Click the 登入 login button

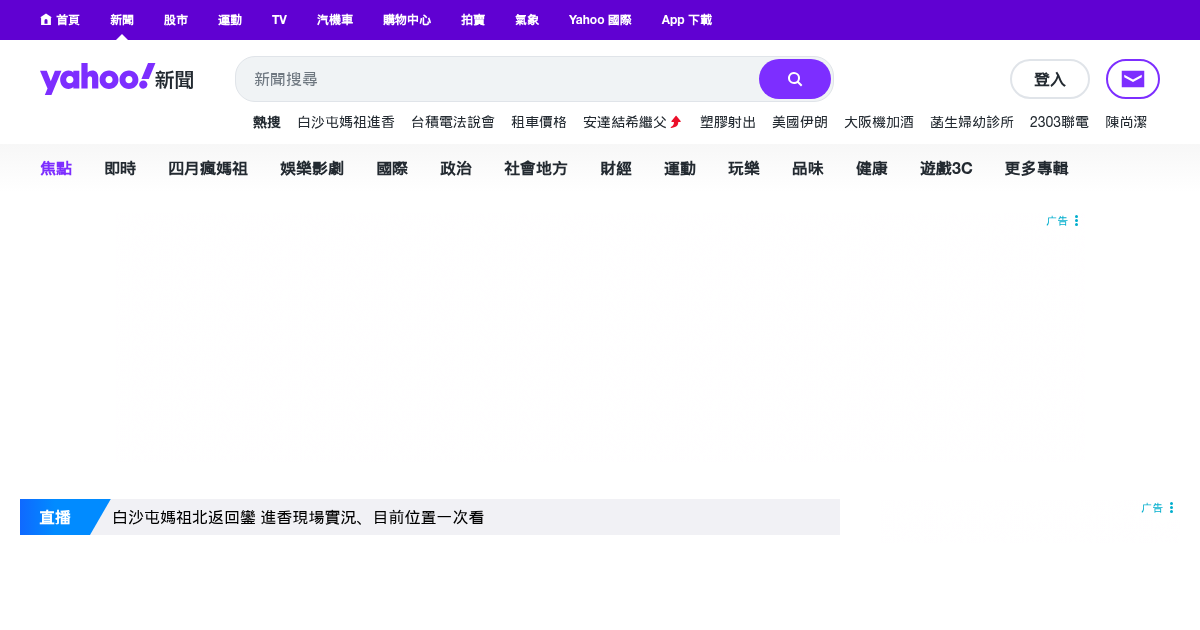pos(1049,79)
